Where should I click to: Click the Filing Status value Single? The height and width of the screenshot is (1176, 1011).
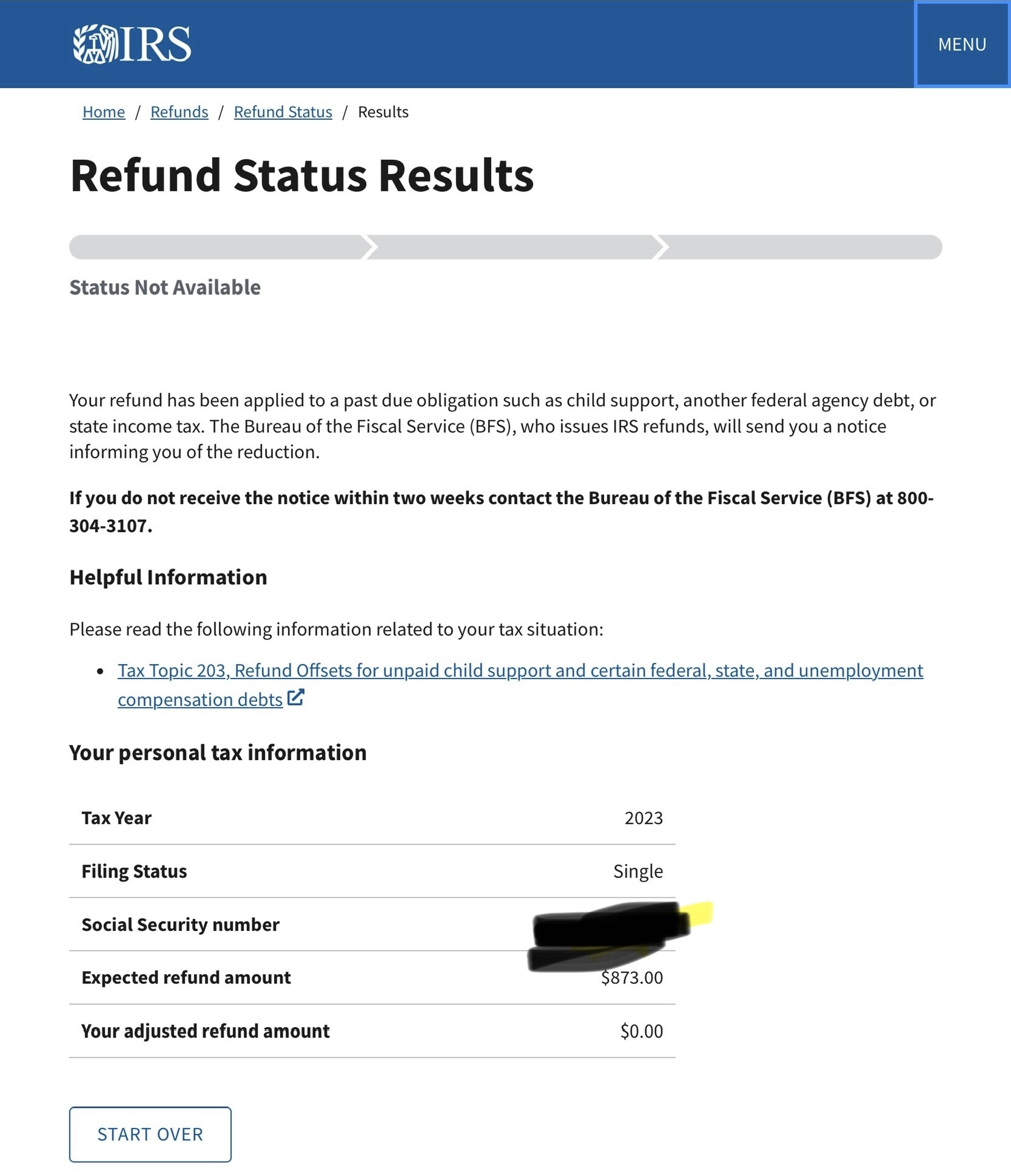point(638,871)
